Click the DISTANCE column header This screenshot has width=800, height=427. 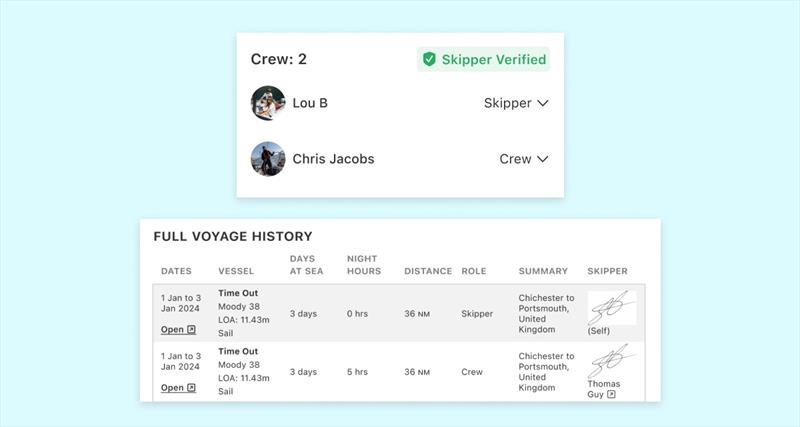click(428, 271)
